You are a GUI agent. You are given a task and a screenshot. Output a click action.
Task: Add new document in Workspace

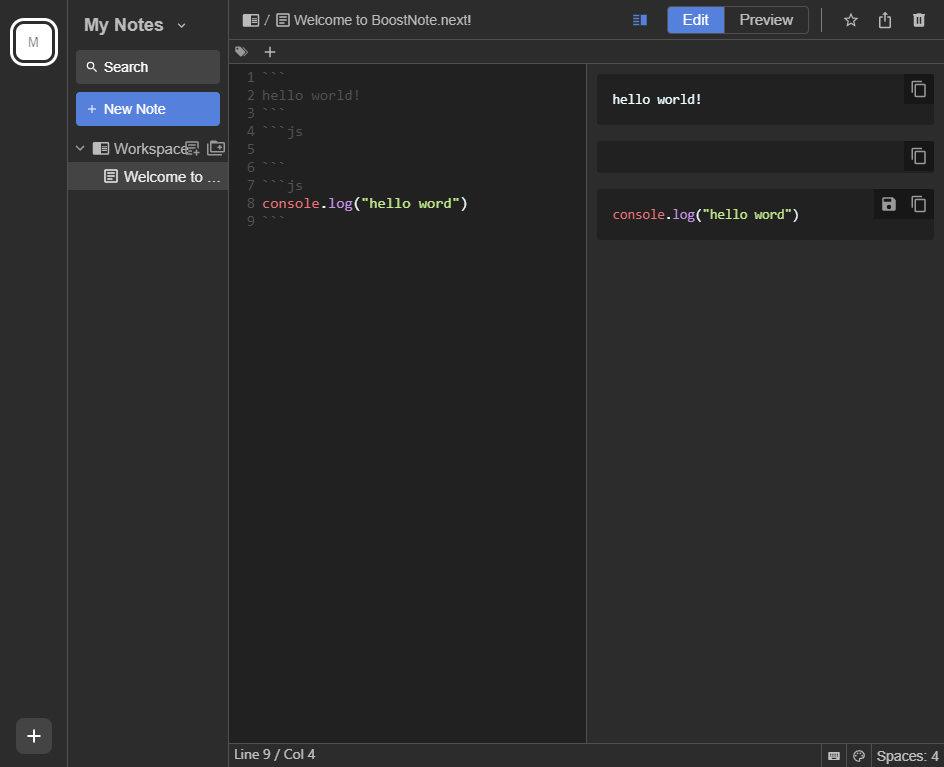click(192, 148)
